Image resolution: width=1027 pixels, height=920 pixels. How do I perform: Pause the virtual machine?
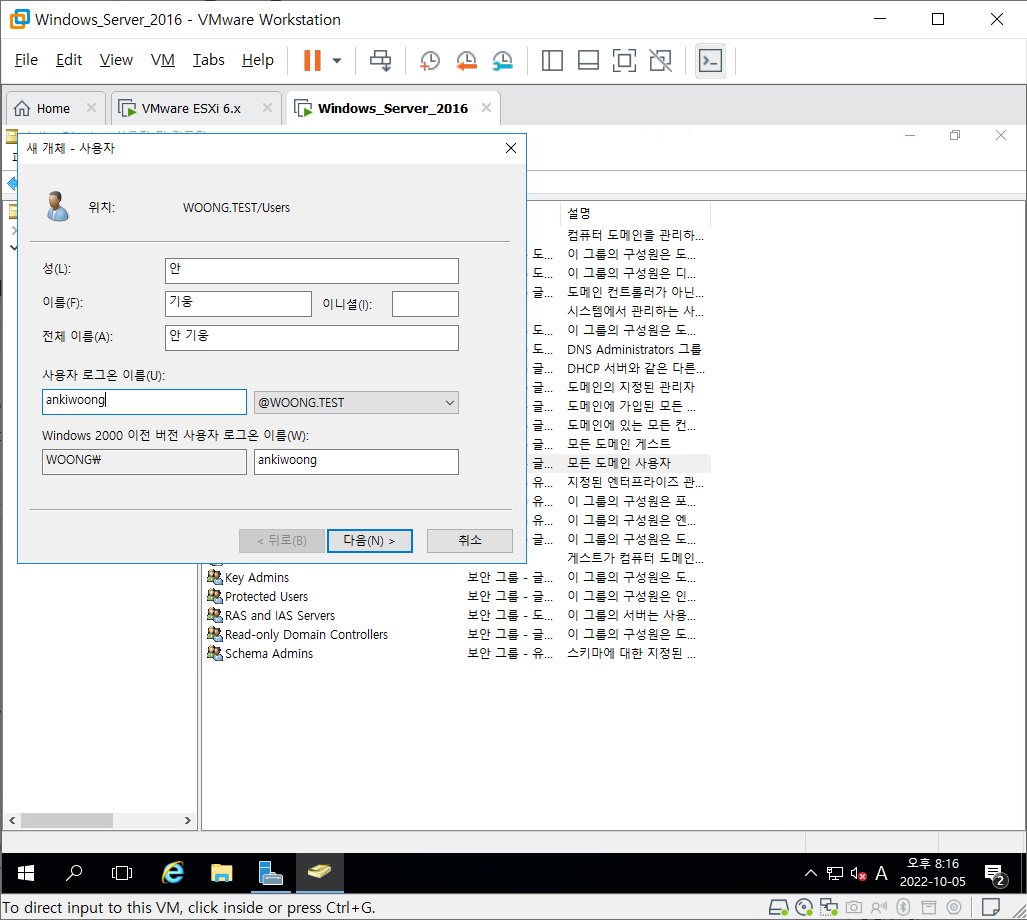[x=312, y=60]
